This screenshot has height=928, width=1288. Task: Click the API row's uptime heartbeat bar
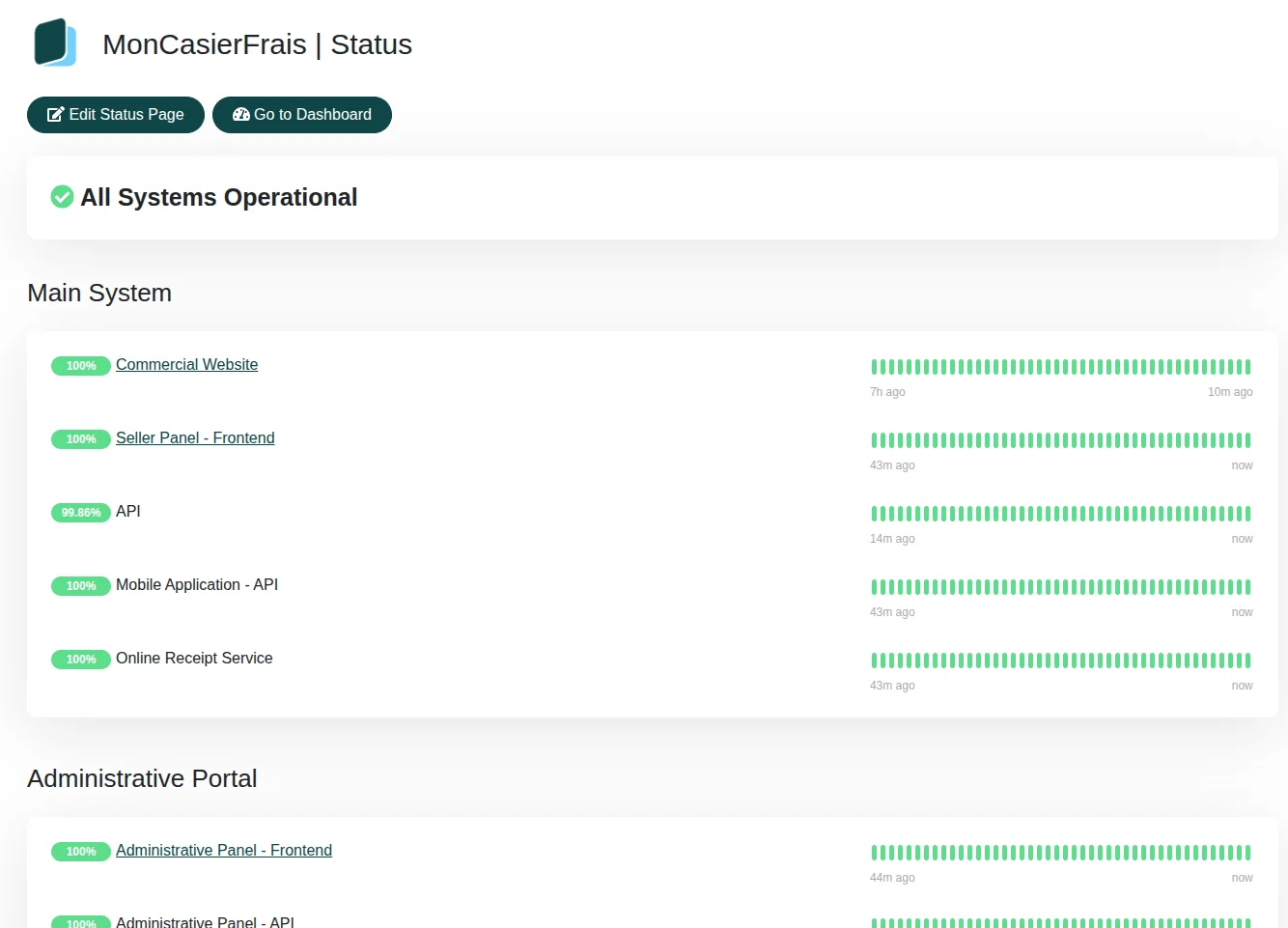point(1061,514)
